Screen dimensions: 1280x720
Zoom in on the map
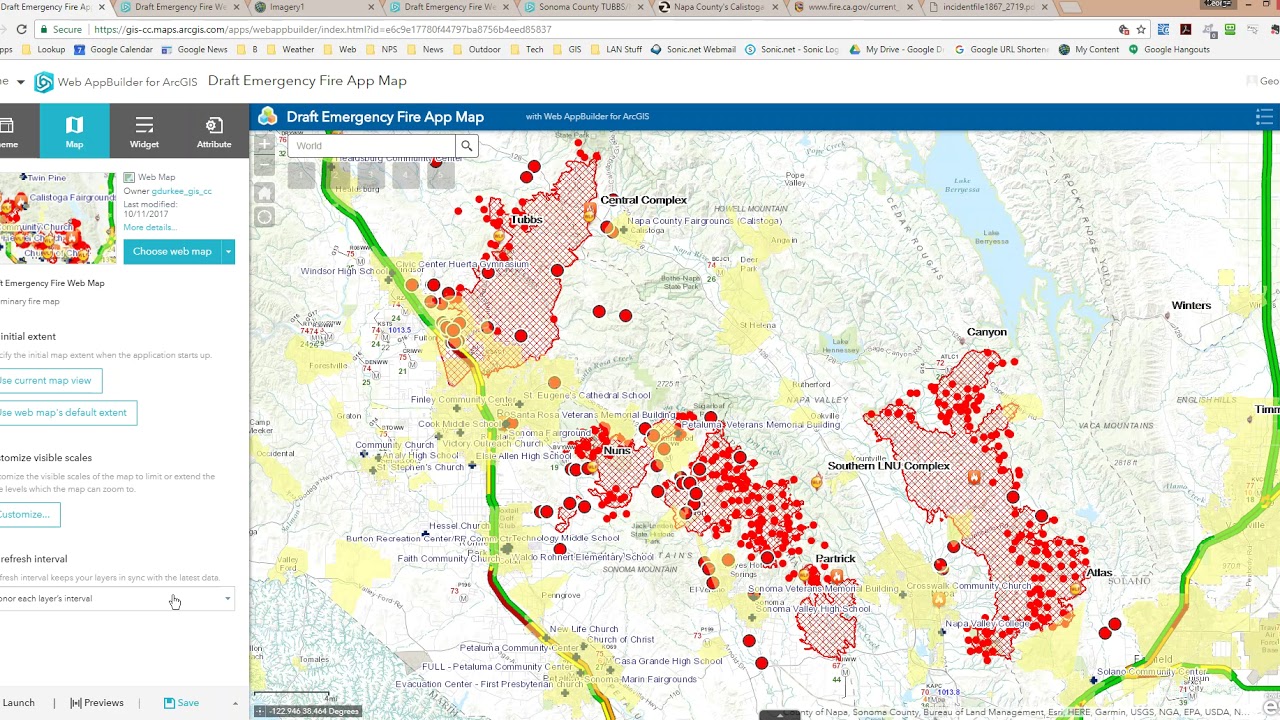coord(264,146)
